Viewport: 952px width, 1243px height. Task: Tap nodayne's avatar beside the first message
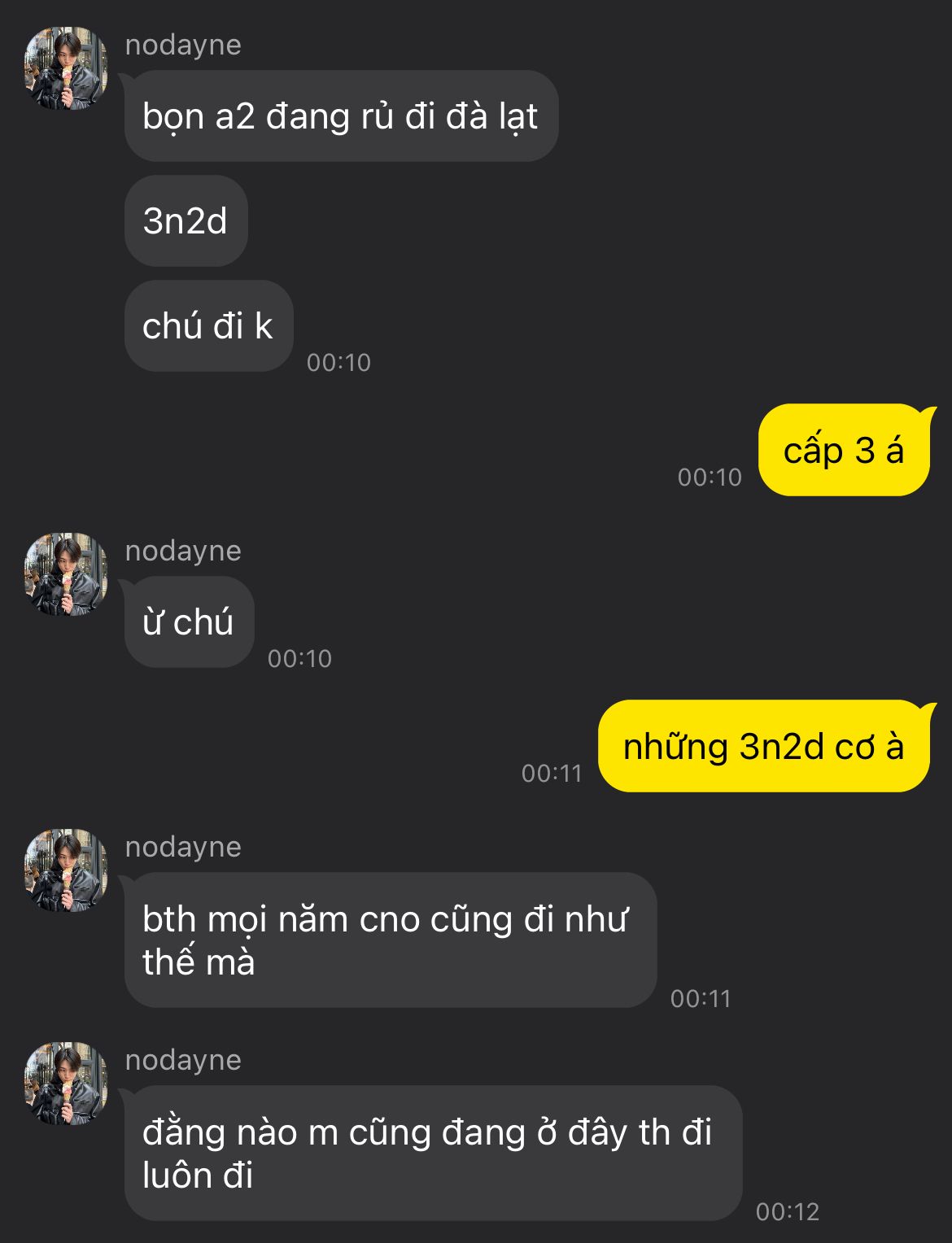67,68
